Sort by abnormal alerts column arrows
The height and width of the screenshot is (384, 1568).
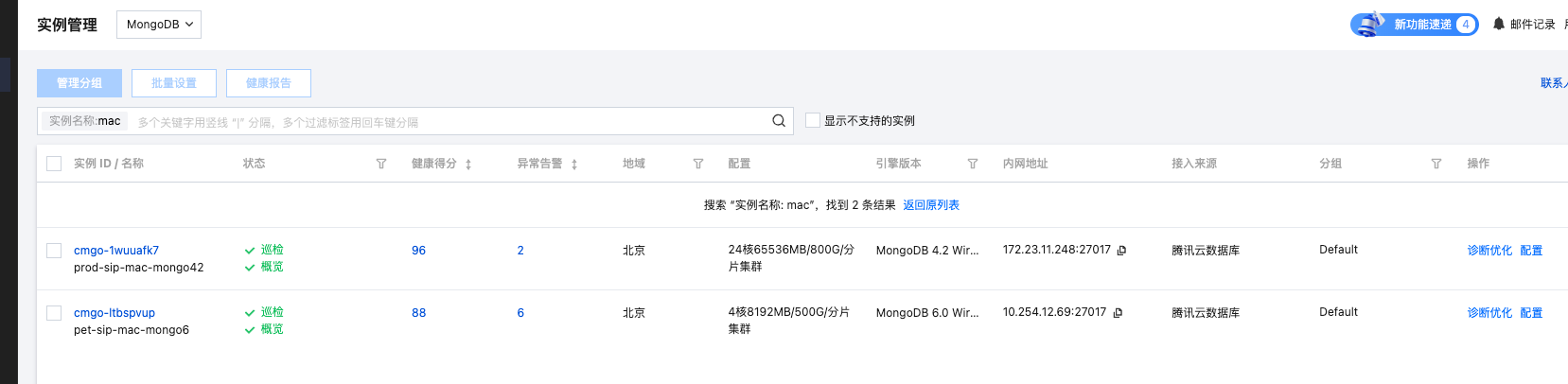click(x=574, y=165)
